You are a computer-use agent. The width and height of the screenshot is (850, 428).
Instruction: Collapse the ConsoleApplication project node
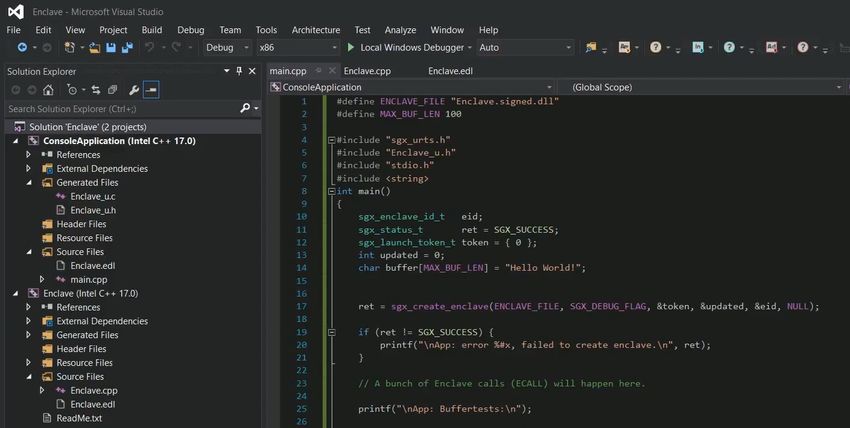tap(16, 141)
